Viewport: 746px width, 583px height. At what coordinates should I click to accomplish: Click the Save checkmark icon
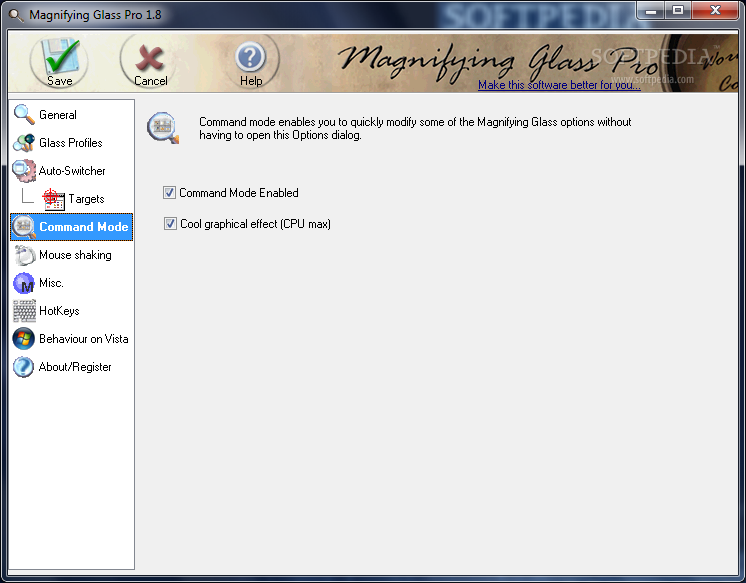tap(60, 56)
